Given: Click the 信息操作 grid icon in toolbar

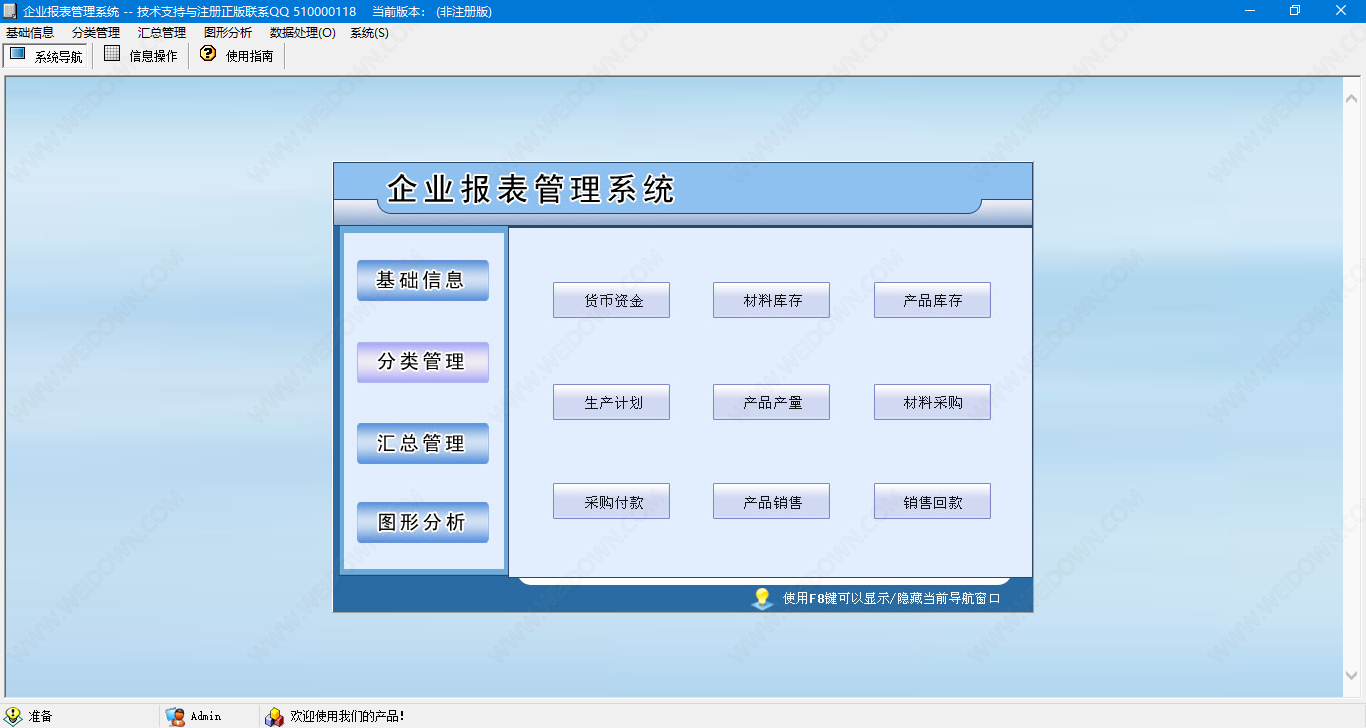Looking at the screenshot, I should pyautogui.click(x=112, y=54).
